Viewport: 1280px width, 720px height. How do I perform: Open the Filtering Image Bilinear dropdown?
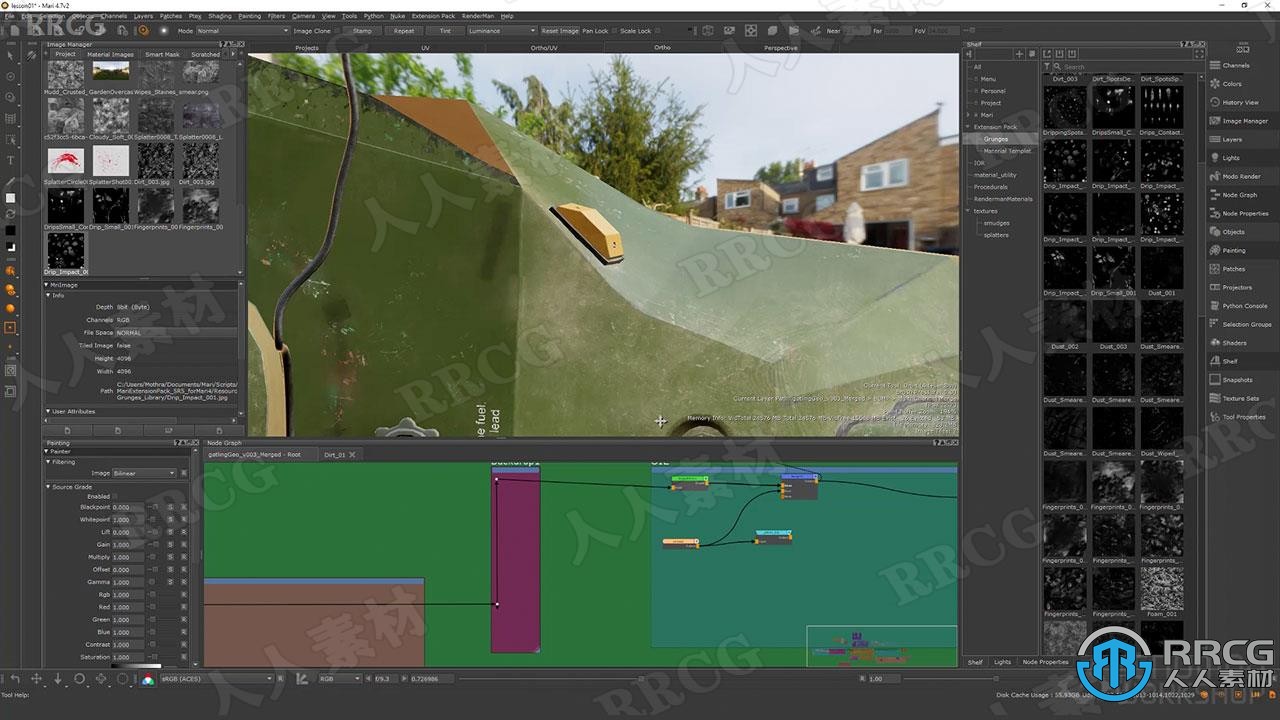click(x=144, y=473)
